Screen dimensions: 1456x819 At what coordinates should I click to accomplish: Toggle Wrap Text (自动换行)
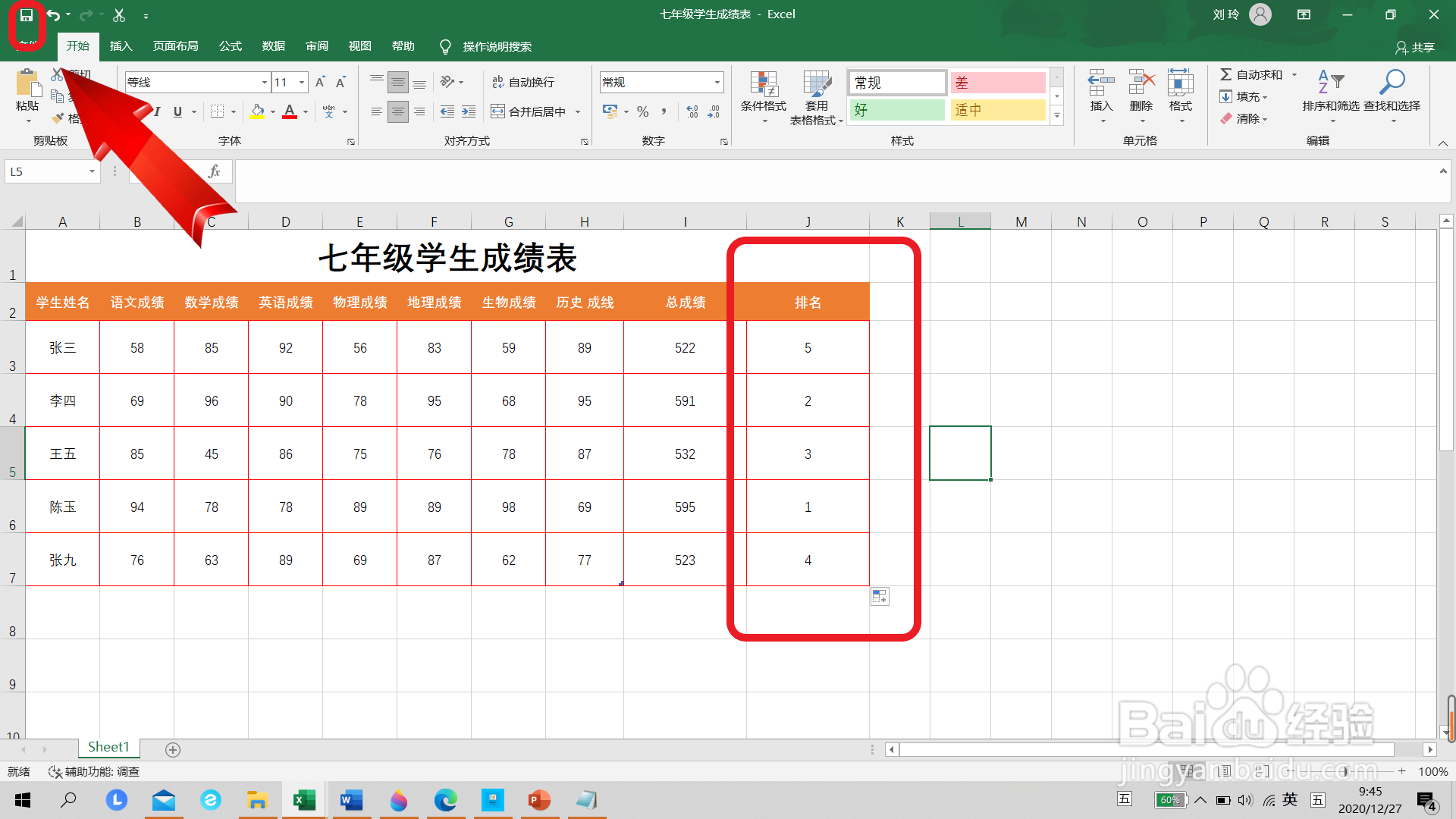pos(523,82)
